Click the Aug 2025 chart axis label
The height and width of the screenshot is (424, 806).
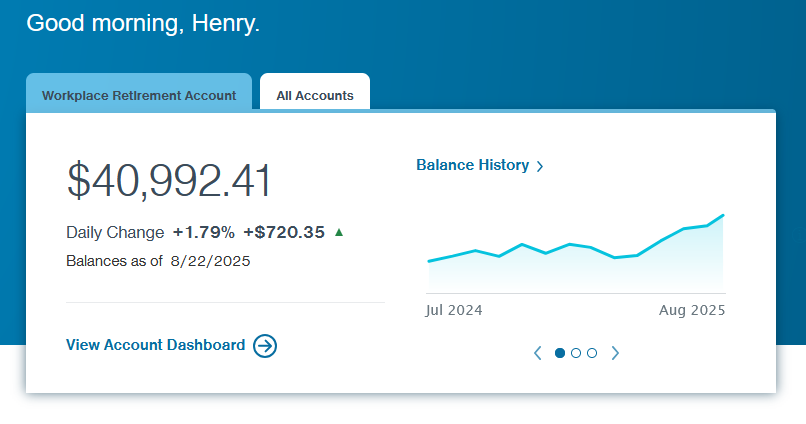692,310
